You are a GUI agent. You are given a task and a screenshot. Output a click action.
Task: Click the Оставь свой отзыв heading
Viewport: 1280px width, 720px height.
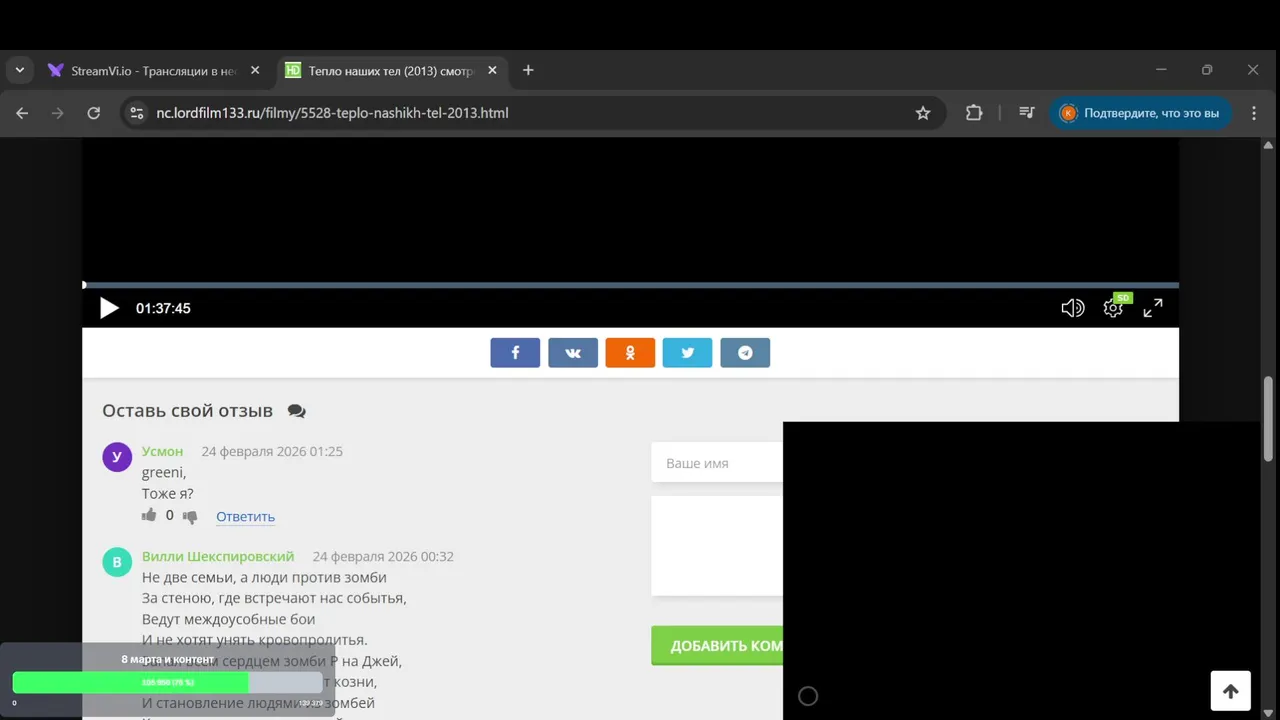187,411
